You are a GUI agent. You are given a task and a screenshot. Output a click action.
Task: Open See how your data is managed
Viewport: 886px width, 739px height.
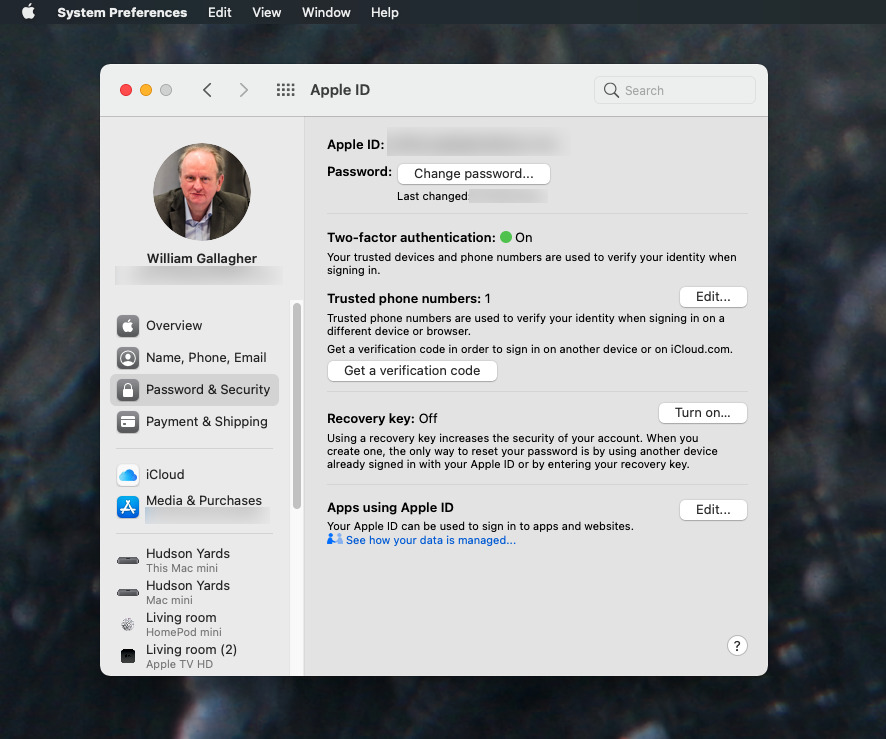[x=429, y=539]
